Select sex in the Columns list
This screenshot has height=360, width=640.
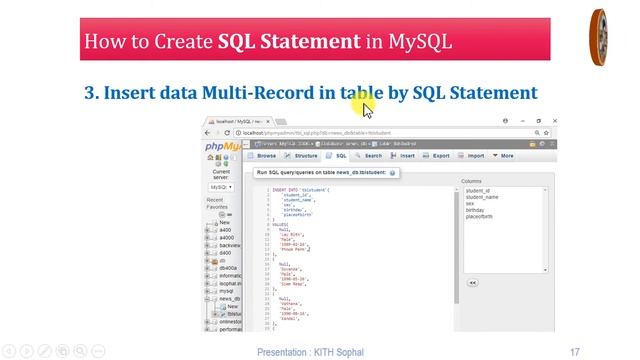470,203
